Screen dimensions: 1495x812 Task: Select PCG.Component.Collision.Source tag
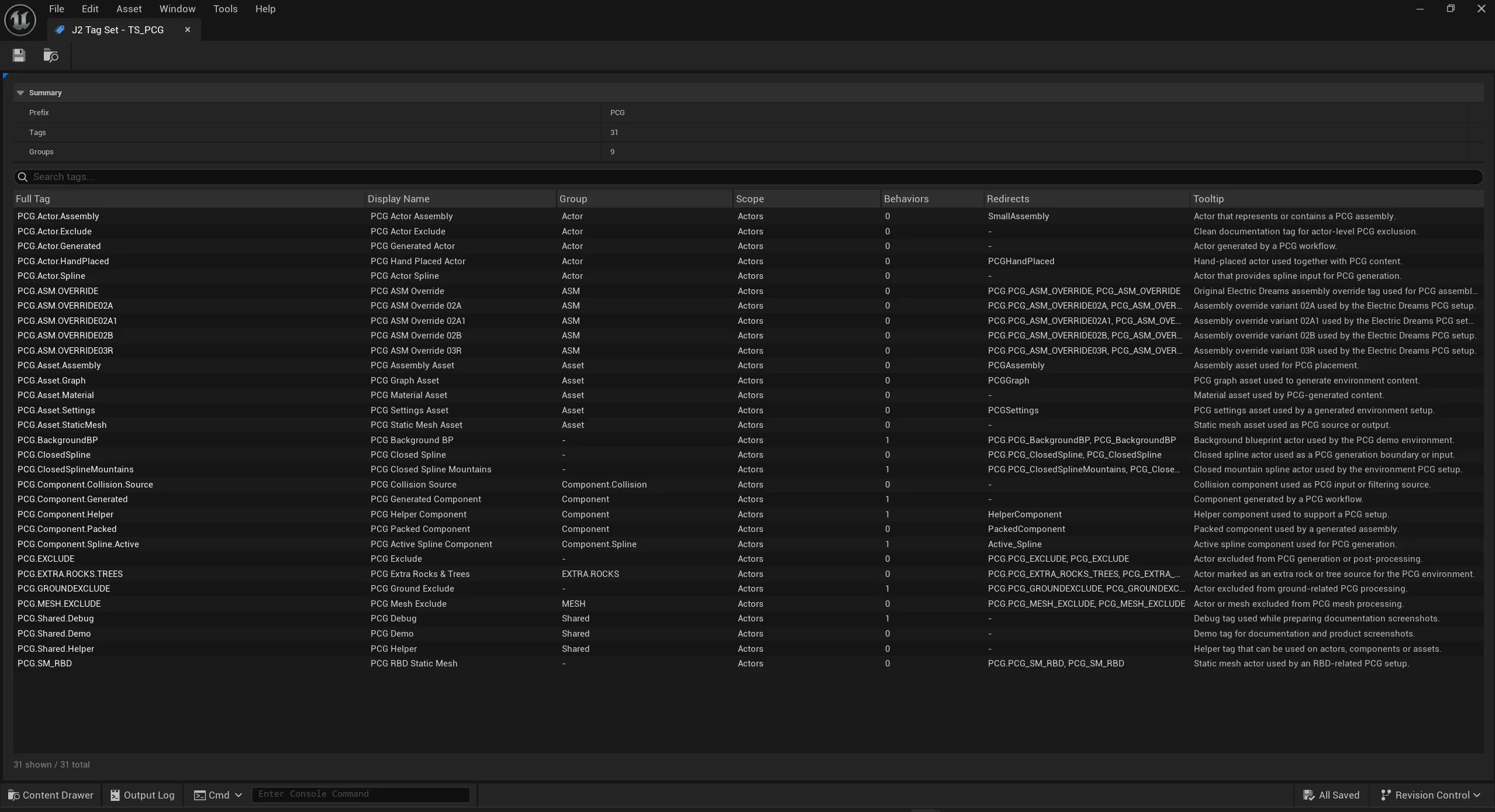click(x=85, y=485)
